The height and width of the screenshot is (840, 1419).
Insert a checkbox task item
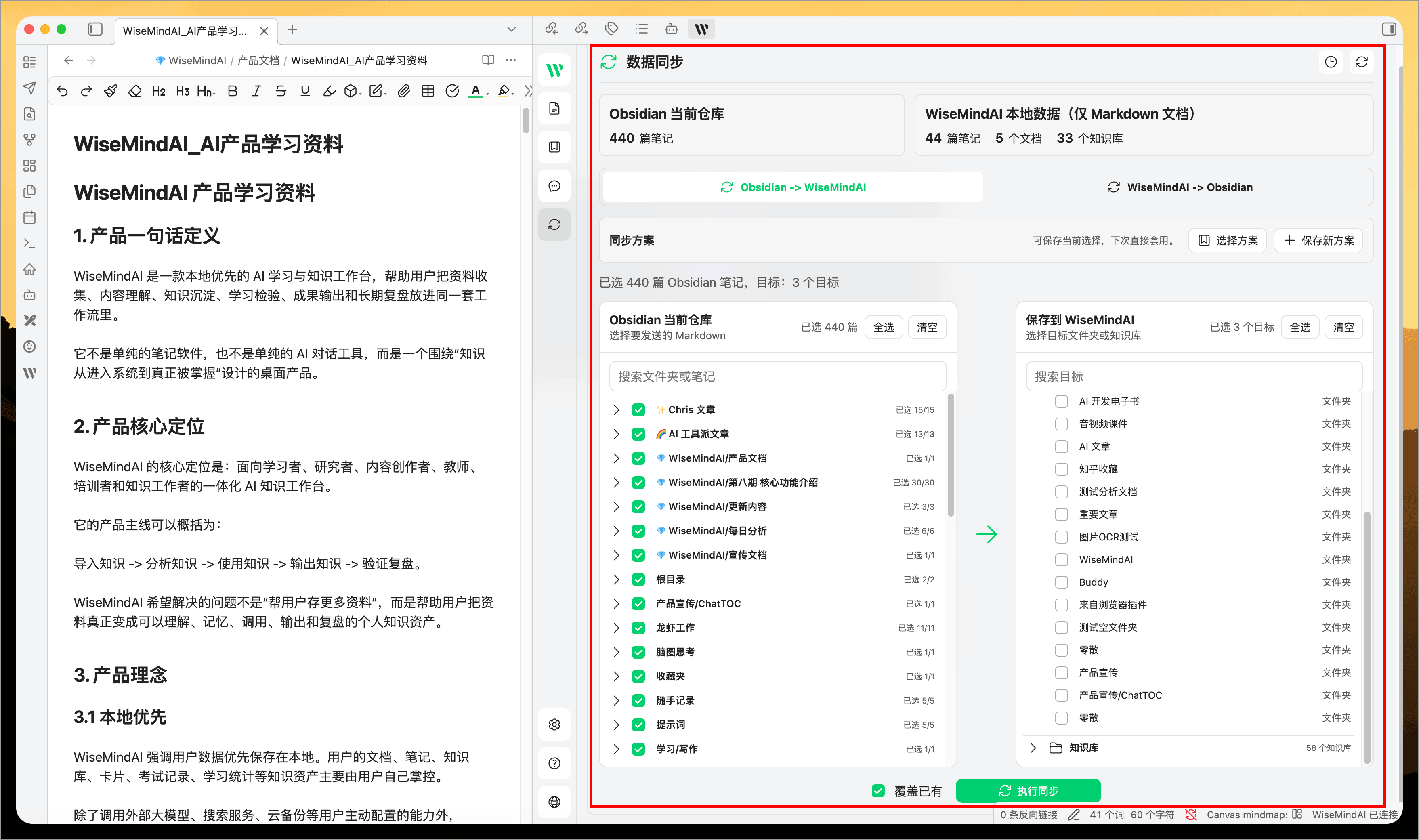click(x=452, y=91)
